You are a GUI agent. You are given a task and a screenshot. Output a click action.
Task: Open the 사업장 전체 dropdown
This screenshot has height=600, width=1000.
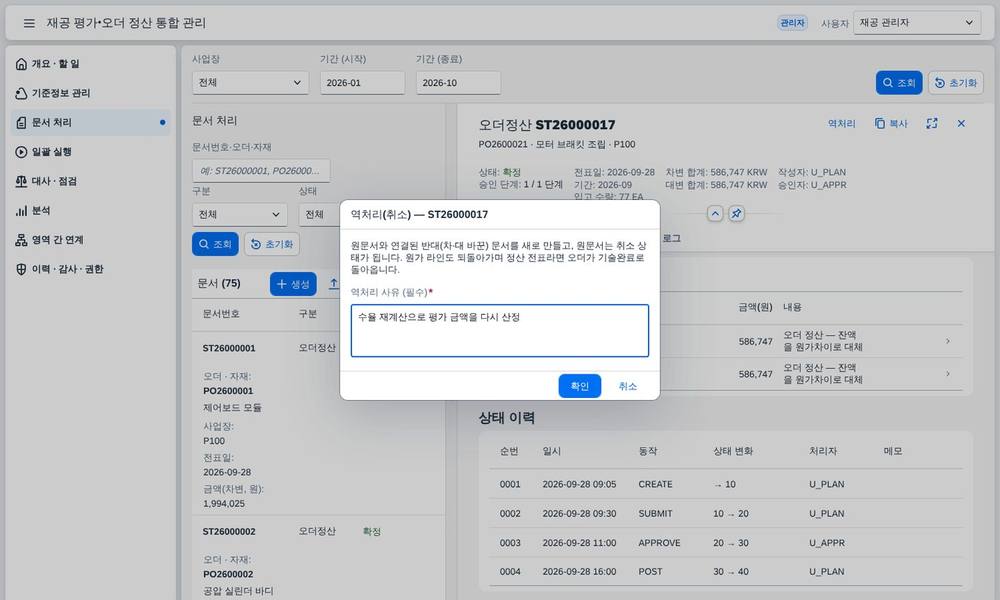click(x=250, y=83)
